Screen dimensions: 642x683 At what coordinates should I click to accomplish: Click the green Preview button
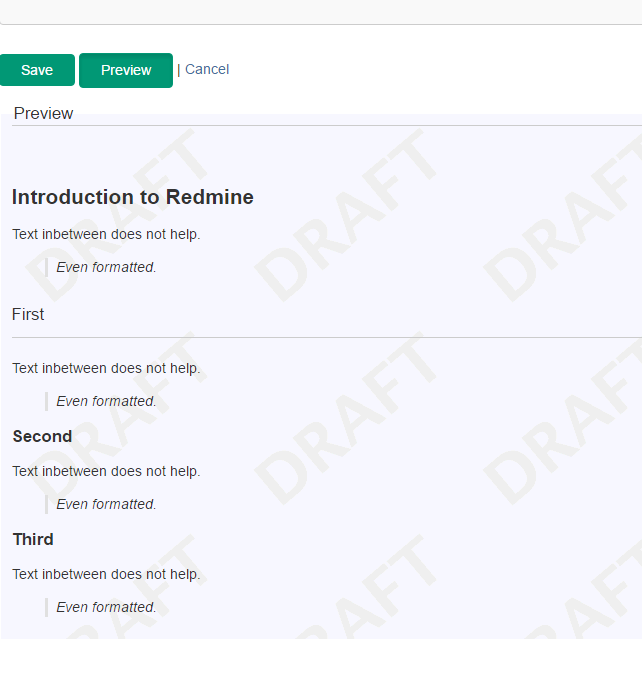[x=126, y=71]
